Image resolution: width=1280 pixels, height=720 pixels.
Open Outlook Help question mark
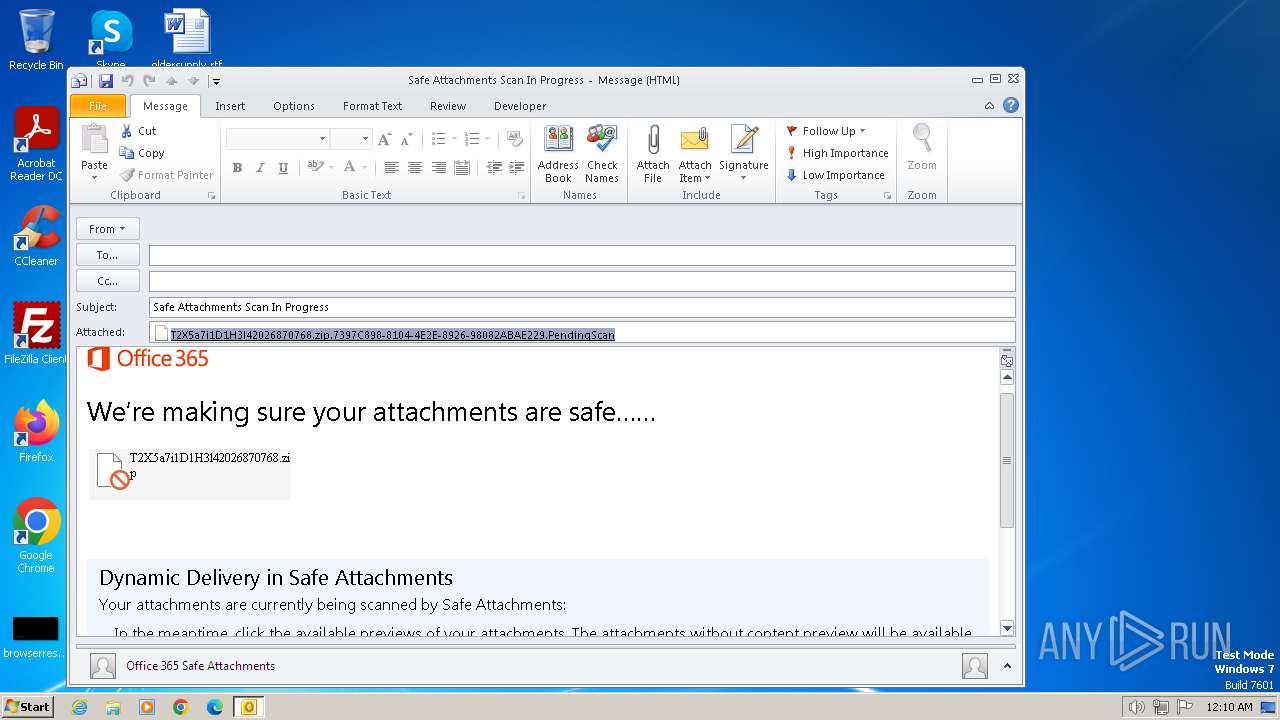tap(1011, 105)
